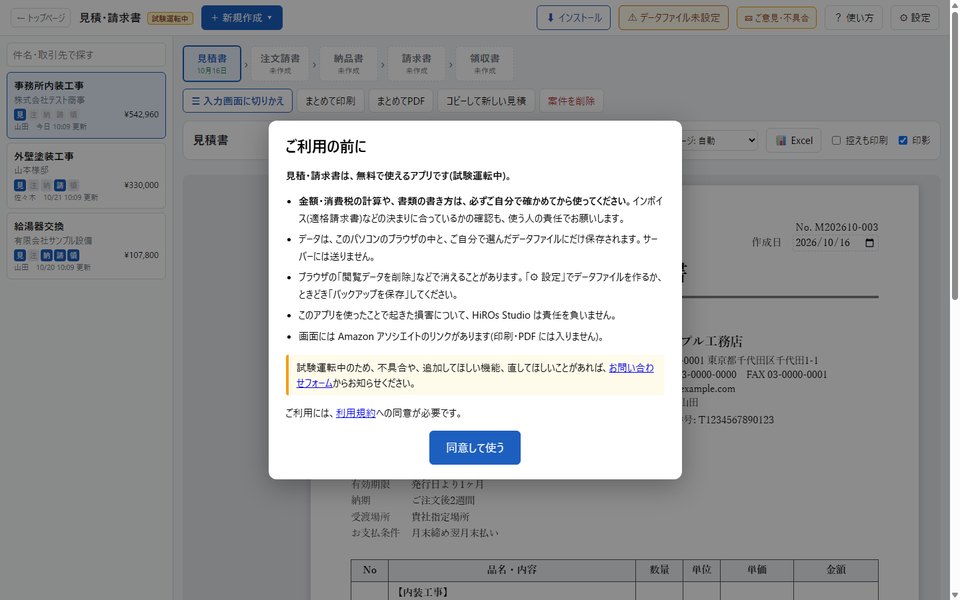Click the まとめてPDF button
Screen dimensions: 960x600
(x=400, y=101)
